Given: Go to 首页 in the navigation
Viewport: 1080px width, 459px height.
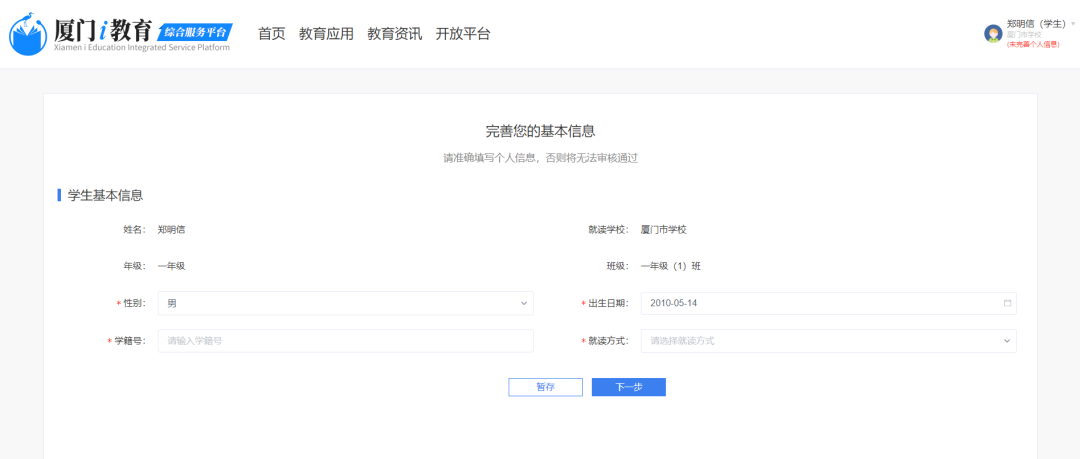Looking at the screenshot, I should pyautogui.click(x=271, y=34).
